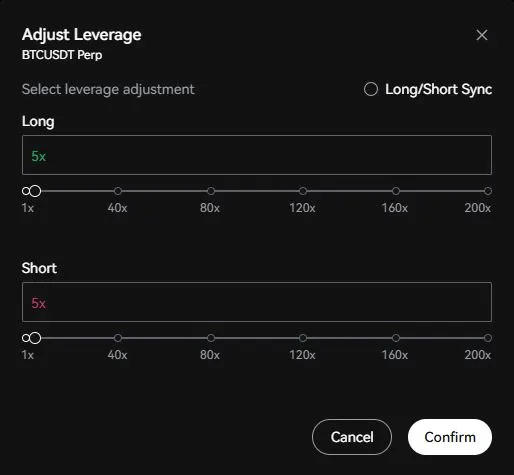Set Short leverage to 80x marker

211,338
